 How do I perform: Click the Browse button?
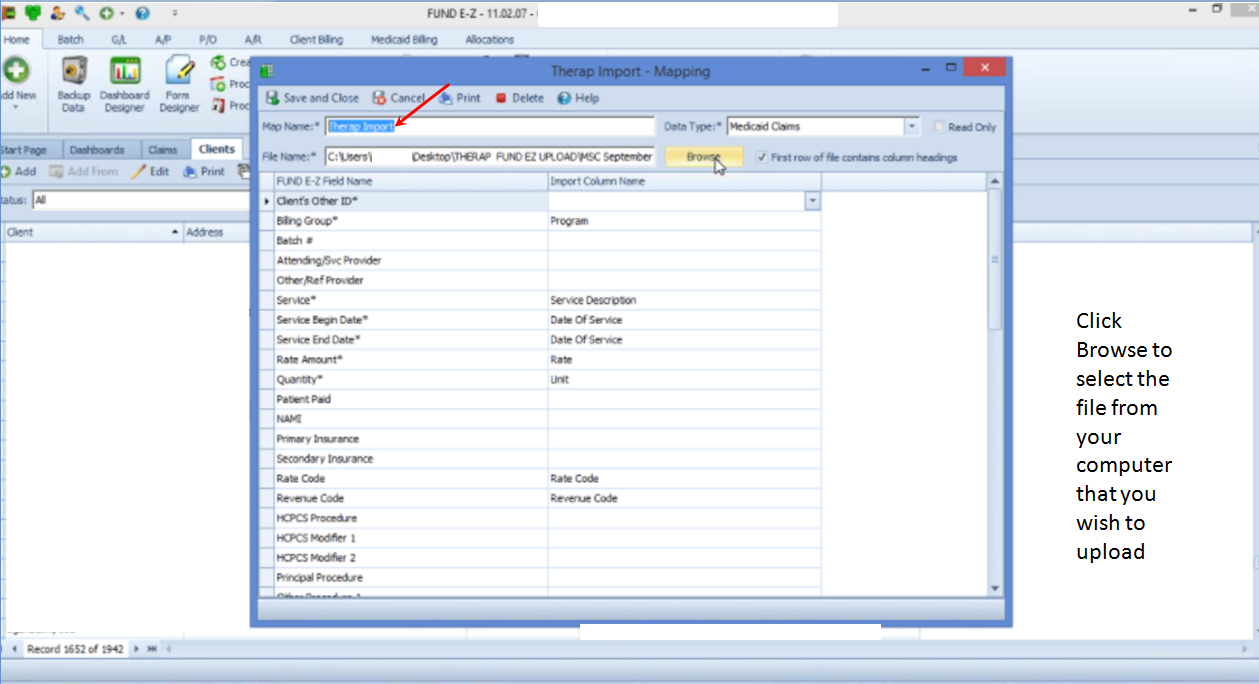coord(704,157)
